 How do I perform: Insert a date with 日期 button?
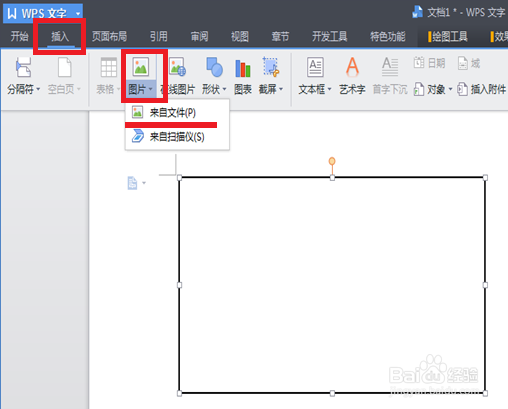coord(429,63)
